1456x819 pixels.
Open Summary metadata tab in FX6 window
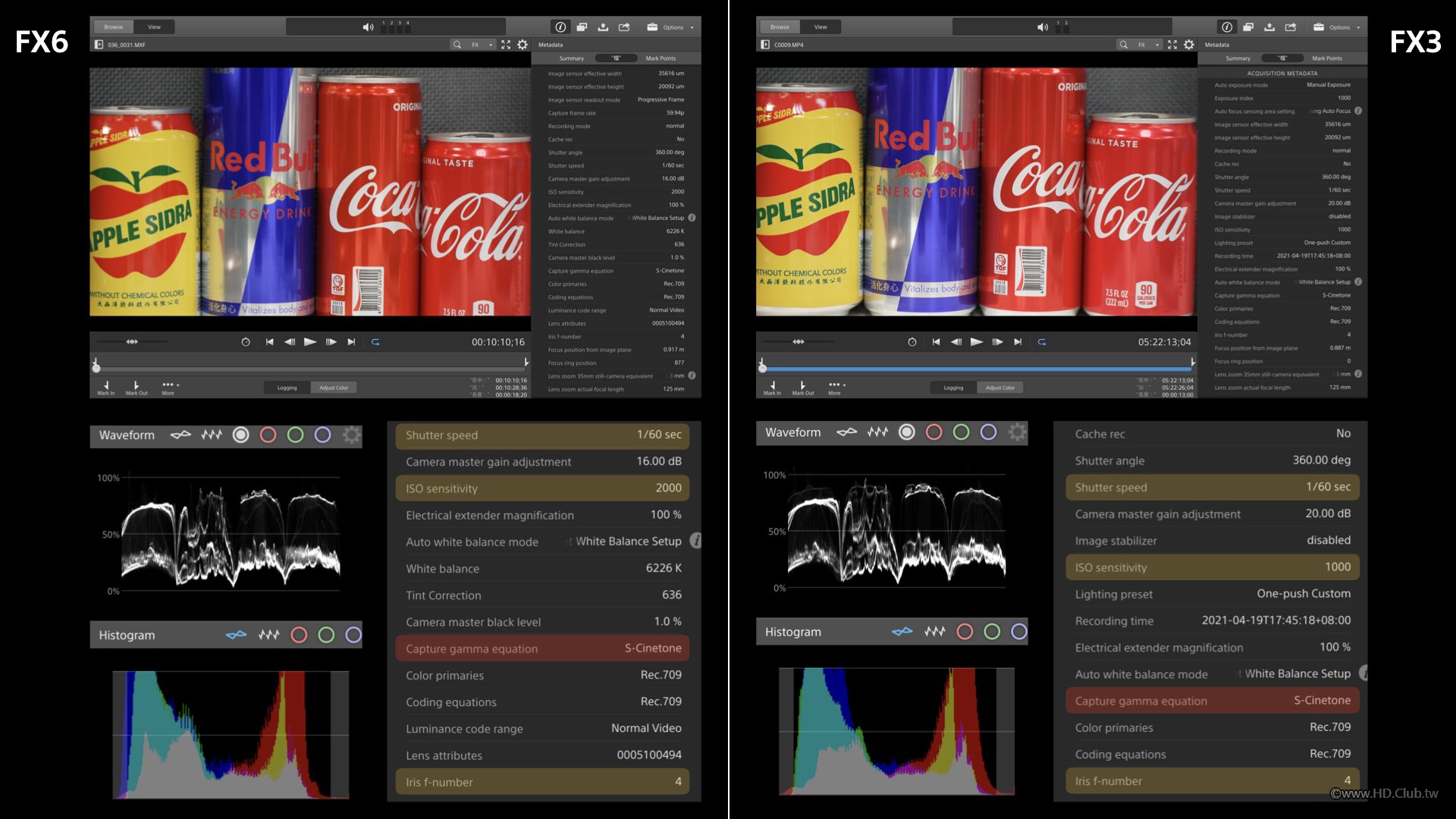tap(572, 58)
